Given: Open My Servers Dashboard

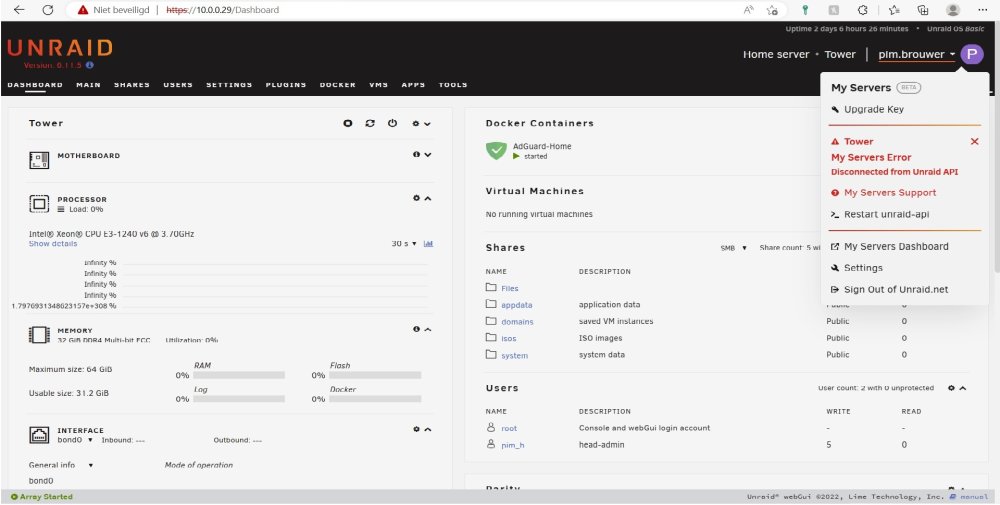Looking at the screenshot, I should click(x=890, y=246).
